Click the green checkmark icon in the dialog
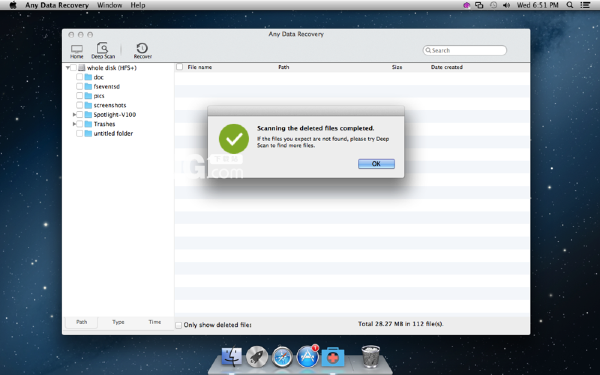The image size is (600, 375). (234, 139)
